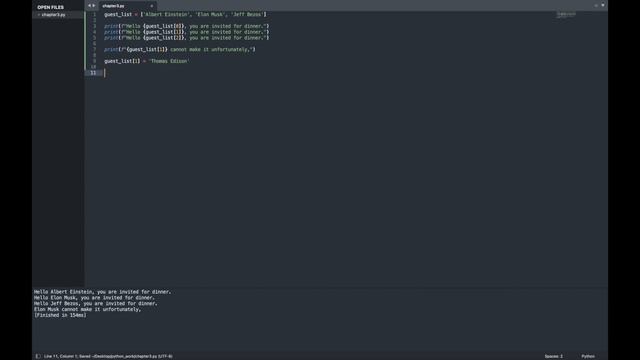Click line number 11 in the gutter

coord(93,73)
